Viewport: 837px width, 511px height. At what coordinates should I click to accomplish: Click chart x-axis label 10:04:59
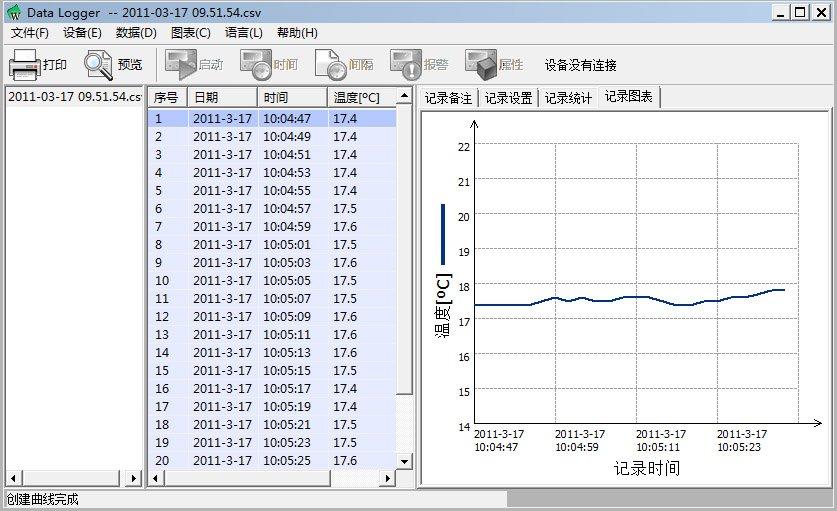point(577,447)
